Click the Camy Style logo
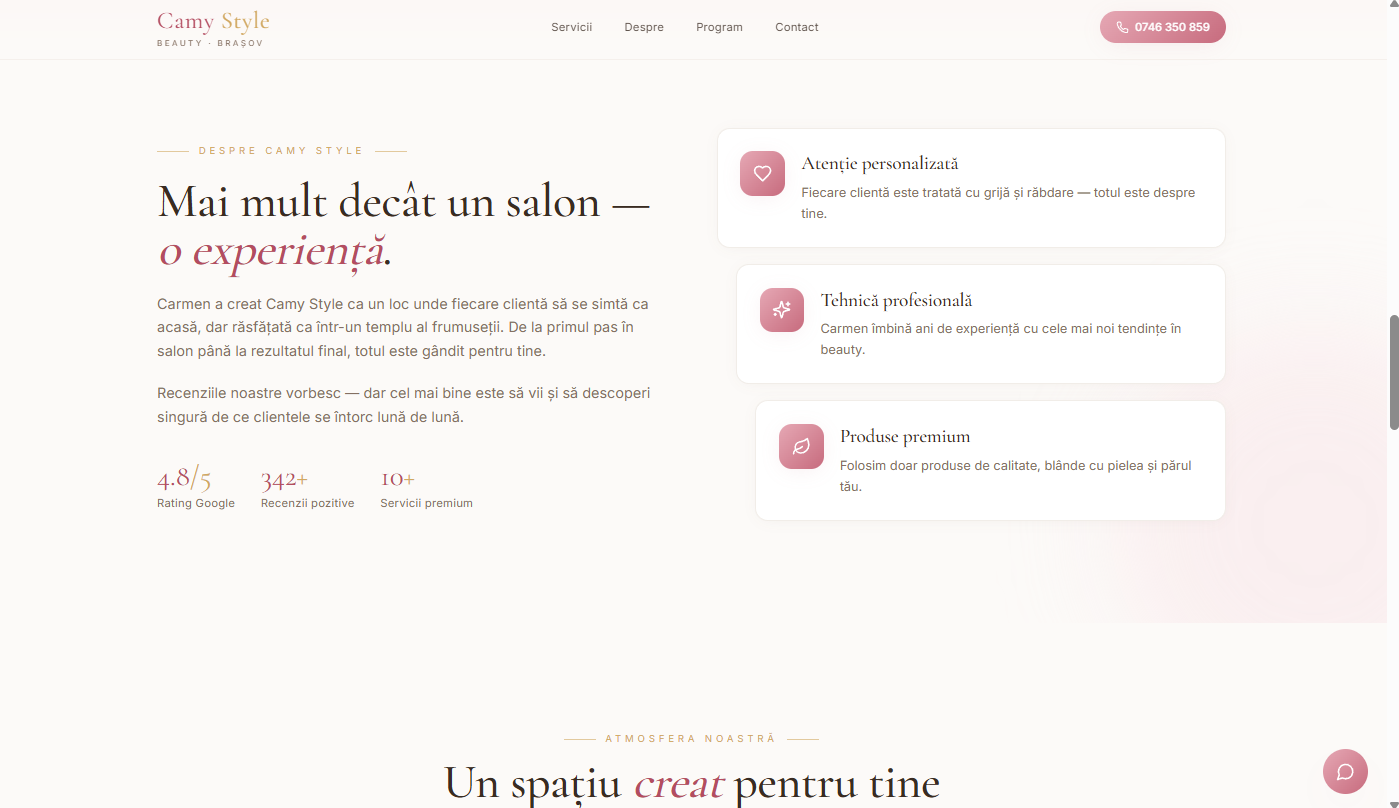The height and width of the screenshot is (808, 1399). (213, 28)
